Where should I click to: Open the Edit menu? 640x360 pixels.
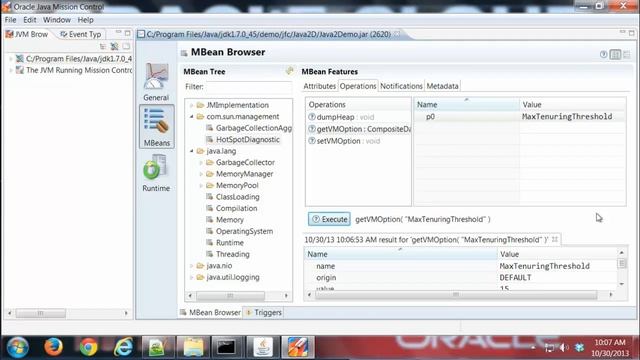point(29,20)
